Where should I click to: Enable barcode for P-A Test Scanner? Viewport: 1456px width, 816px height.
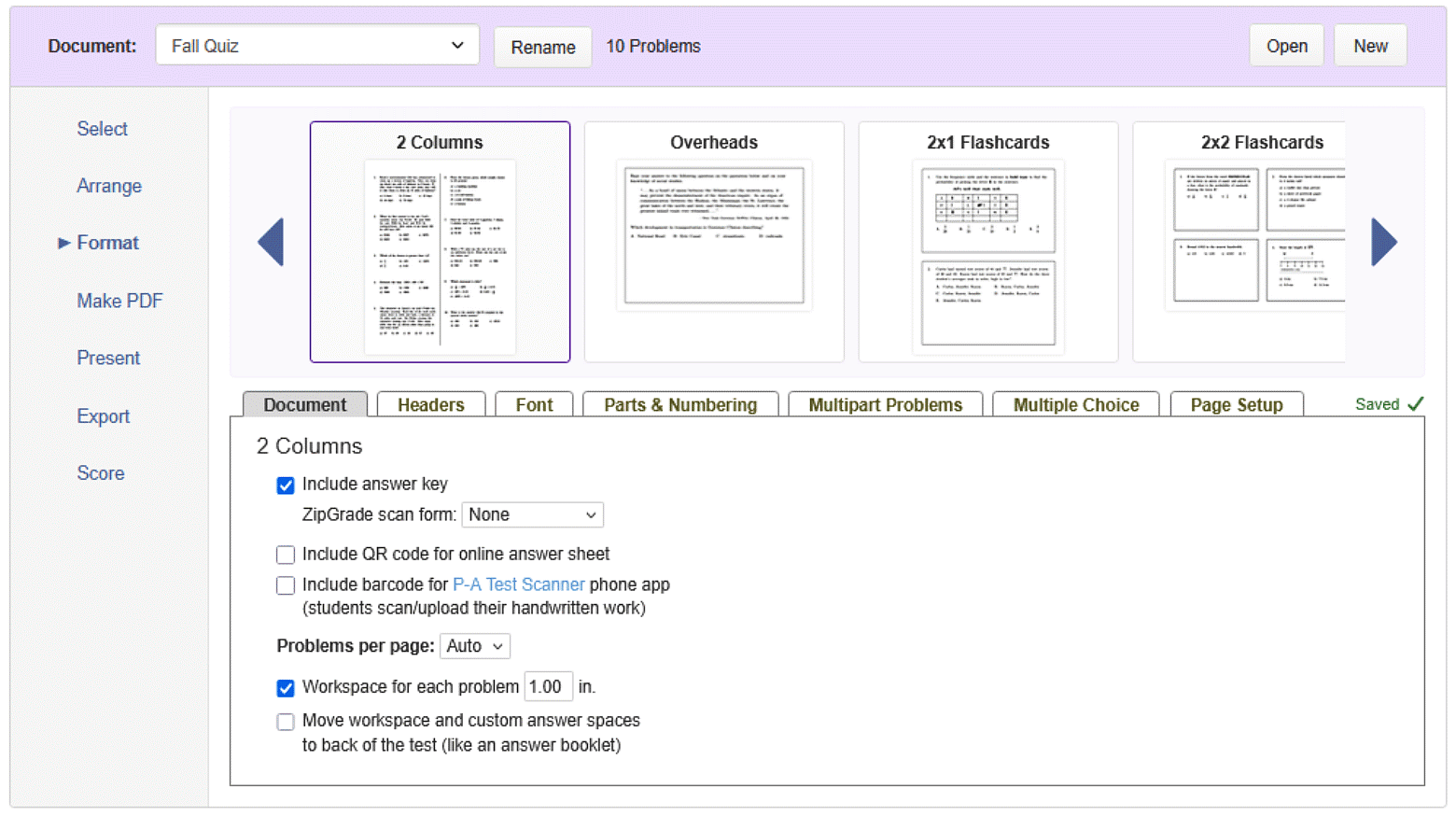(286, 585)
